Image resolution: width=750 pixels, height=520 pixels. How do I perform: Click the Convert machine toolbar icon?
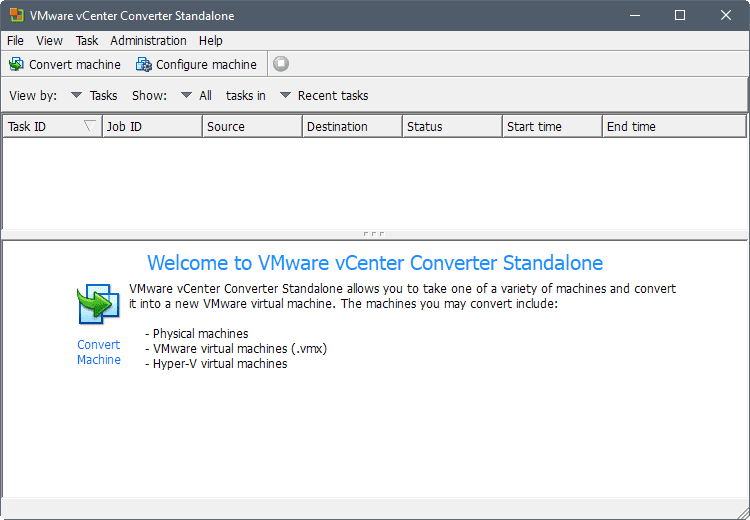coord(16,64)
